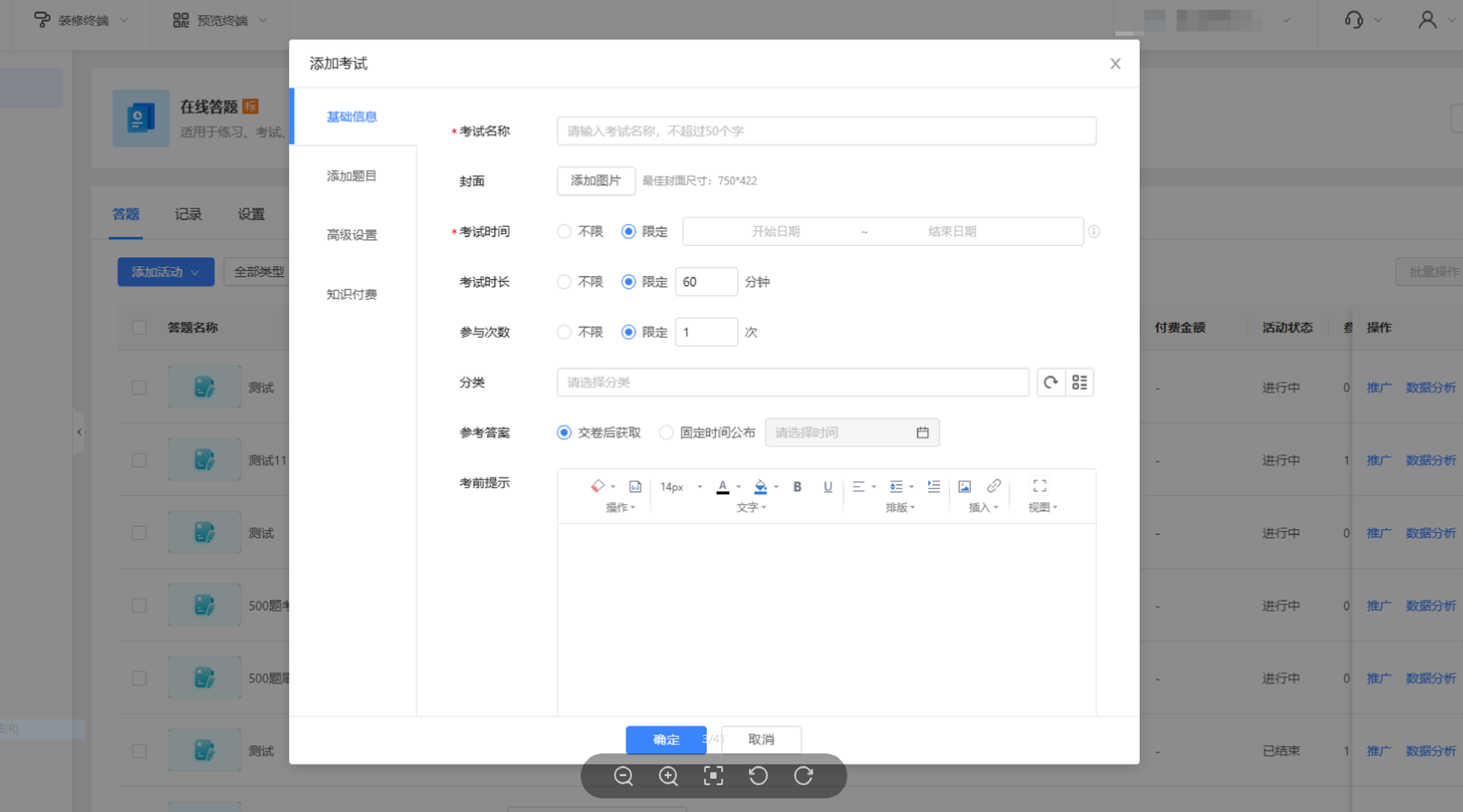Click the highlight background color swatch
The image size is (1463, 812).
click(x=760, y=487)
